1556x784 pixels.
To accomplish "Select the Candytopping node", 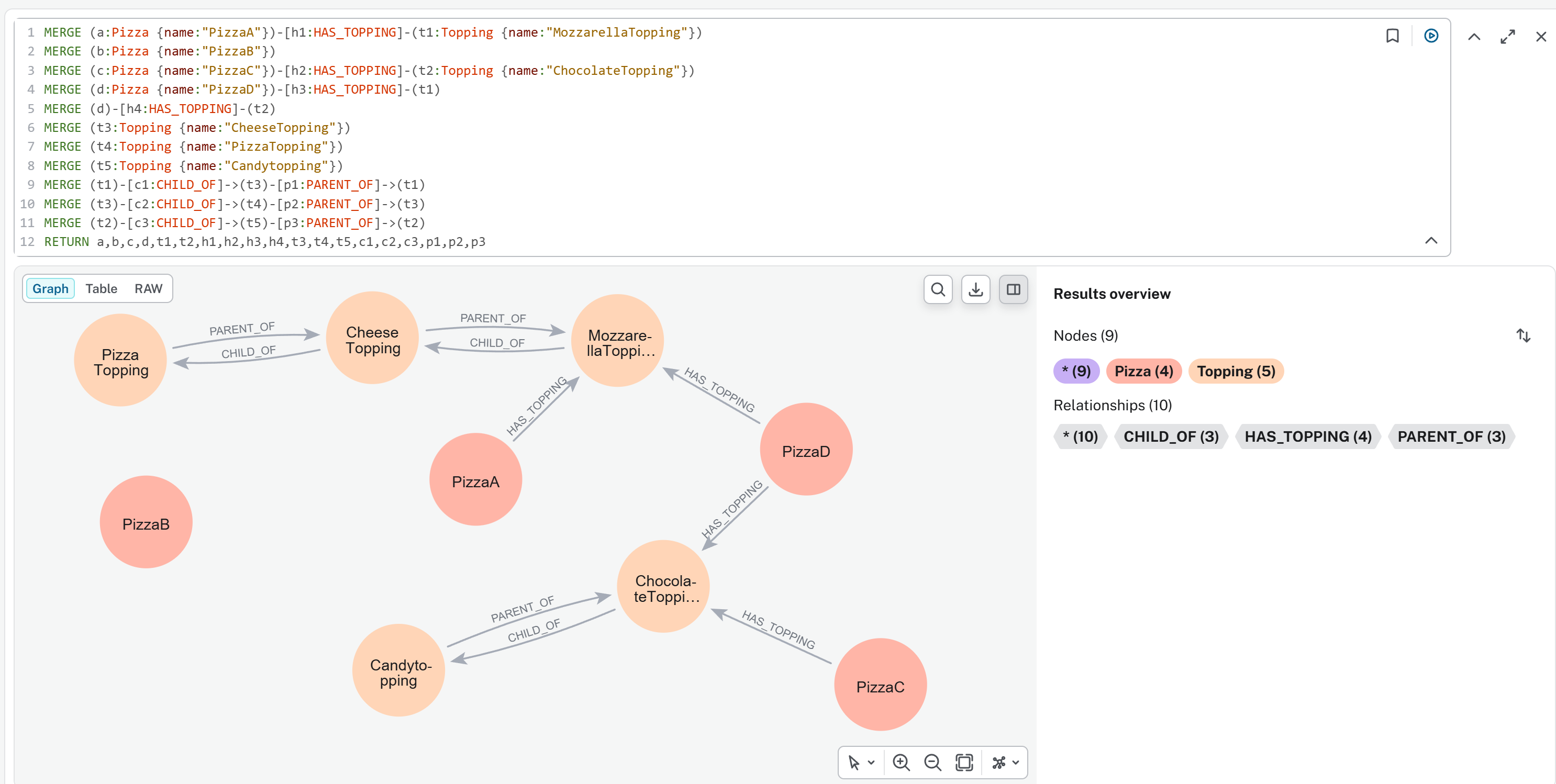I will [398, 670].
